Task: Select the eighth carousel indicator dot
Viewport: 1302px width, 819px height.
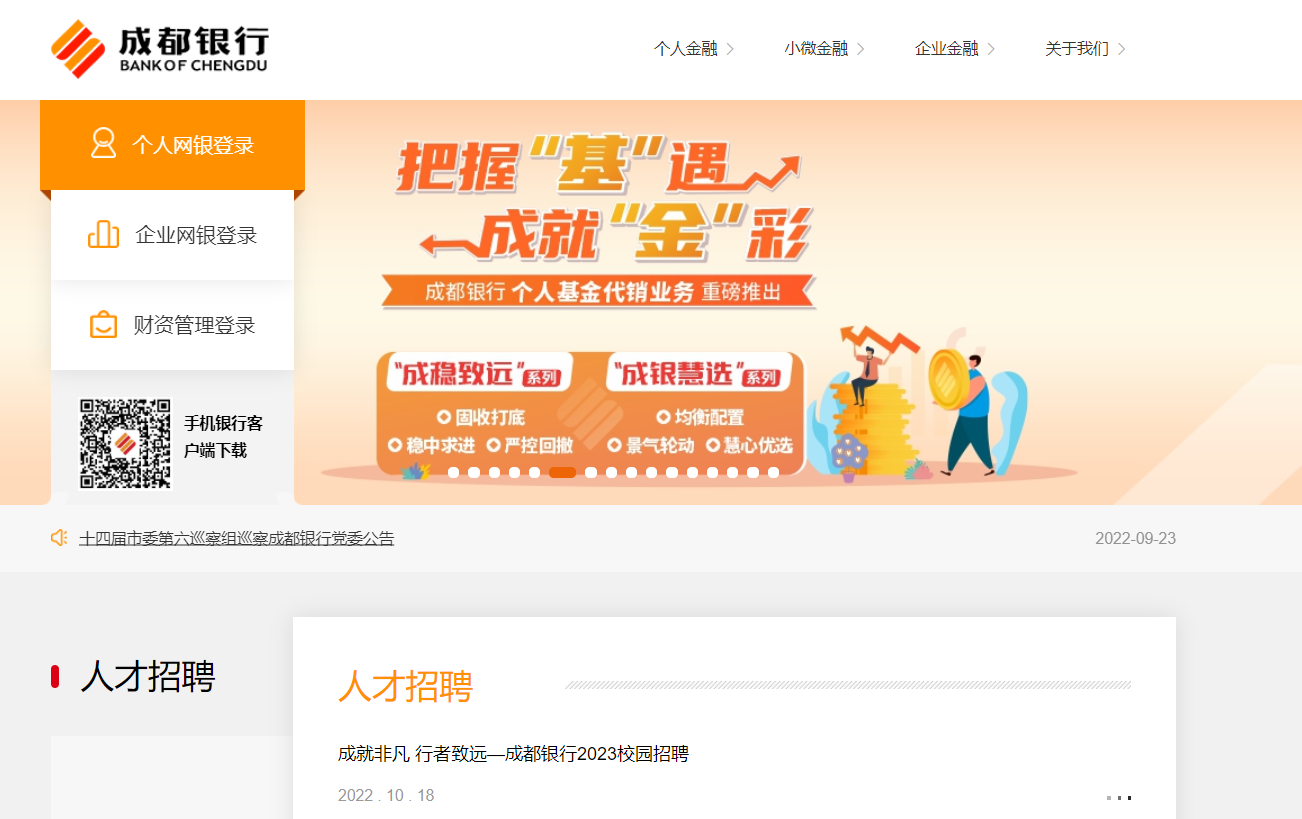Action: [x=611, y=473]
